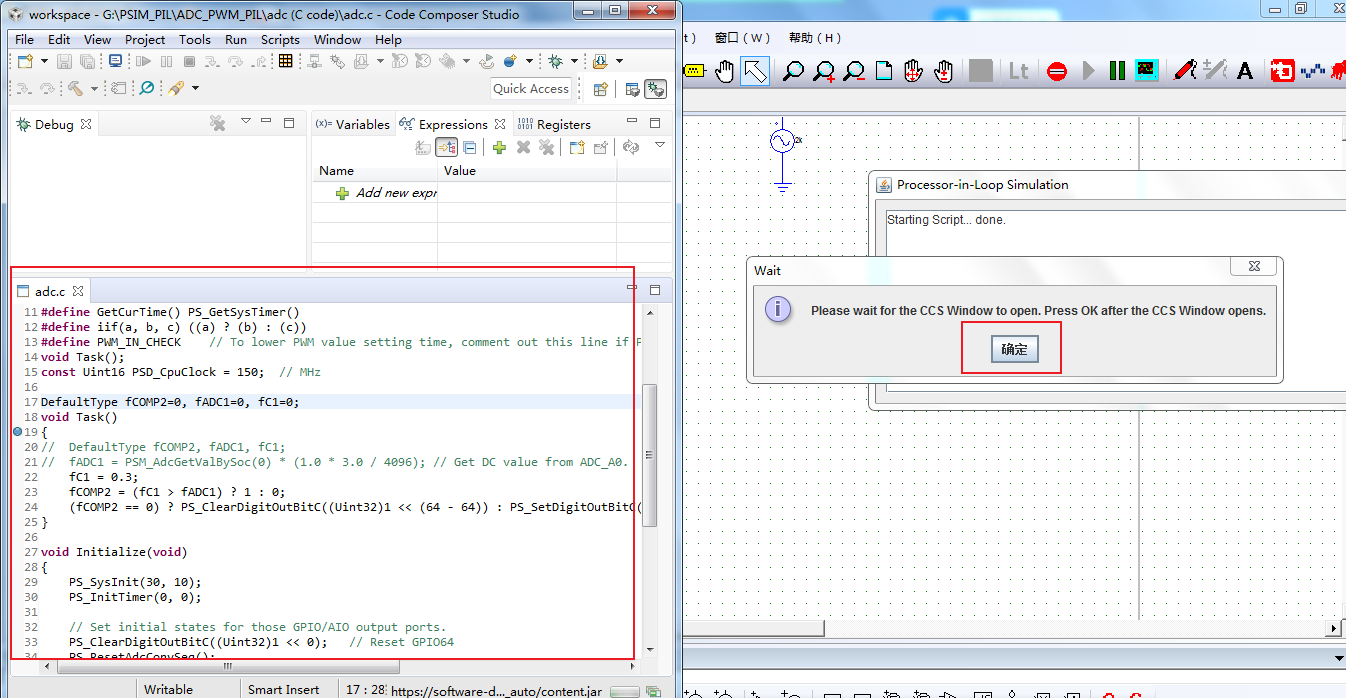
Task: Click the PSIM zoom-out magnifier icon
Action: click(854, 71)
